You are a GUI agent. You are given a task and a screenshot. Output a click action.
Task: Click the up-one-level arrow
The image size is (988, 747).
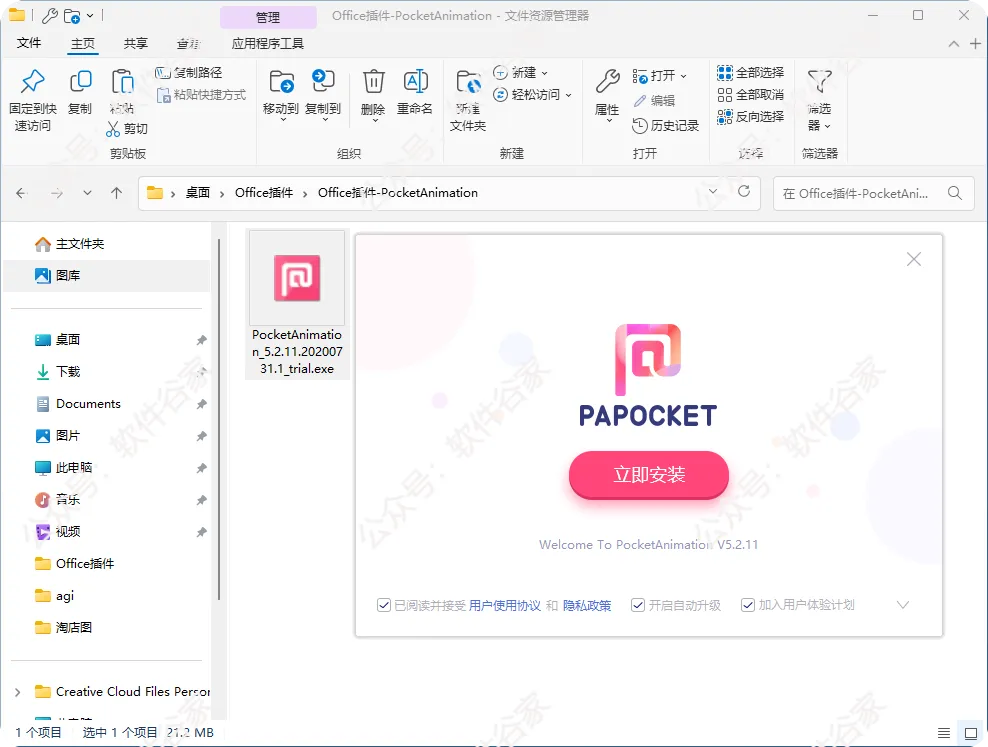(x=117, y=193)
